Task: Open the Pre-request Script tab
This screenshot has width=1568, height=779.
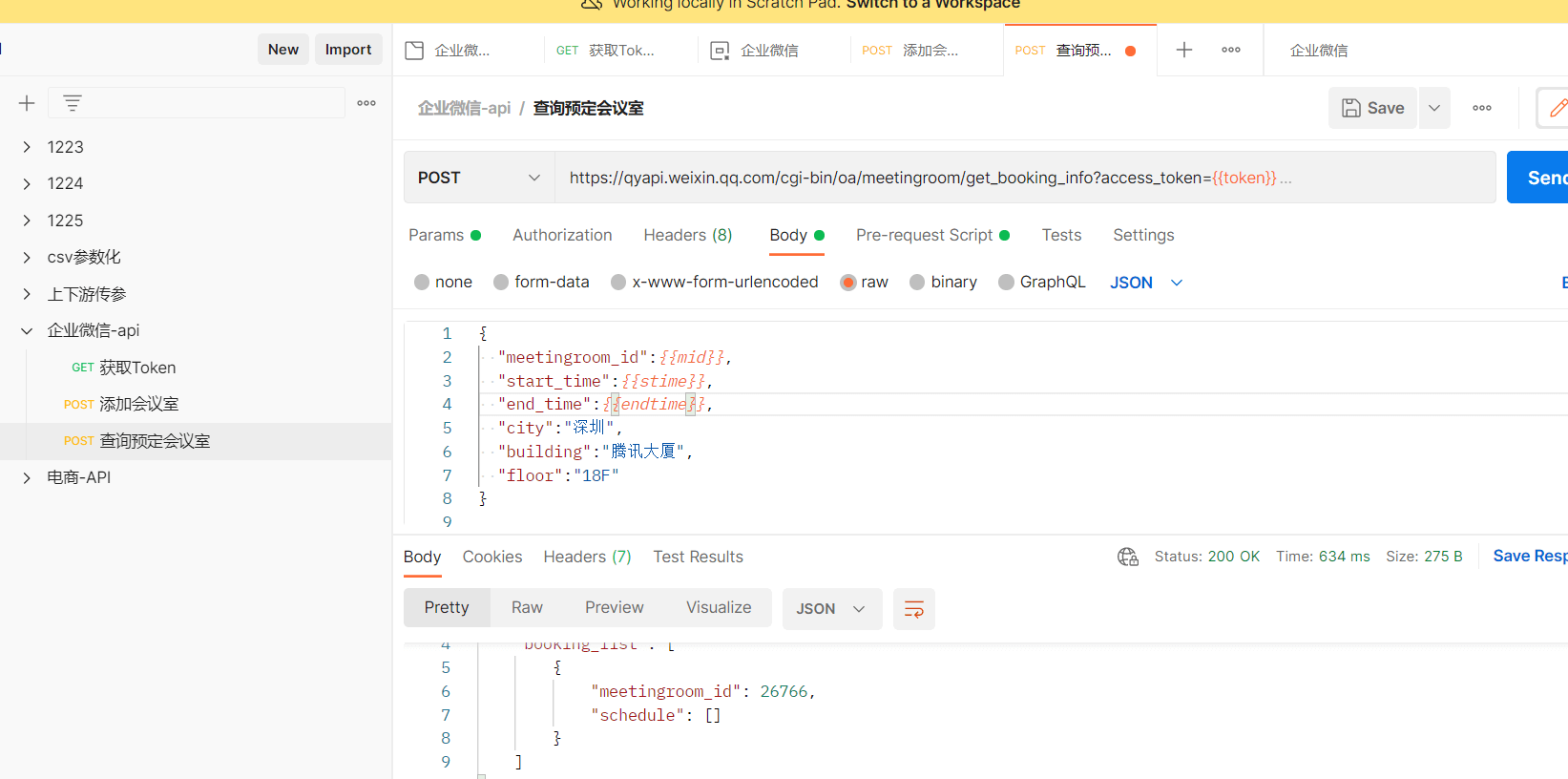Action: tap(932, 235)
